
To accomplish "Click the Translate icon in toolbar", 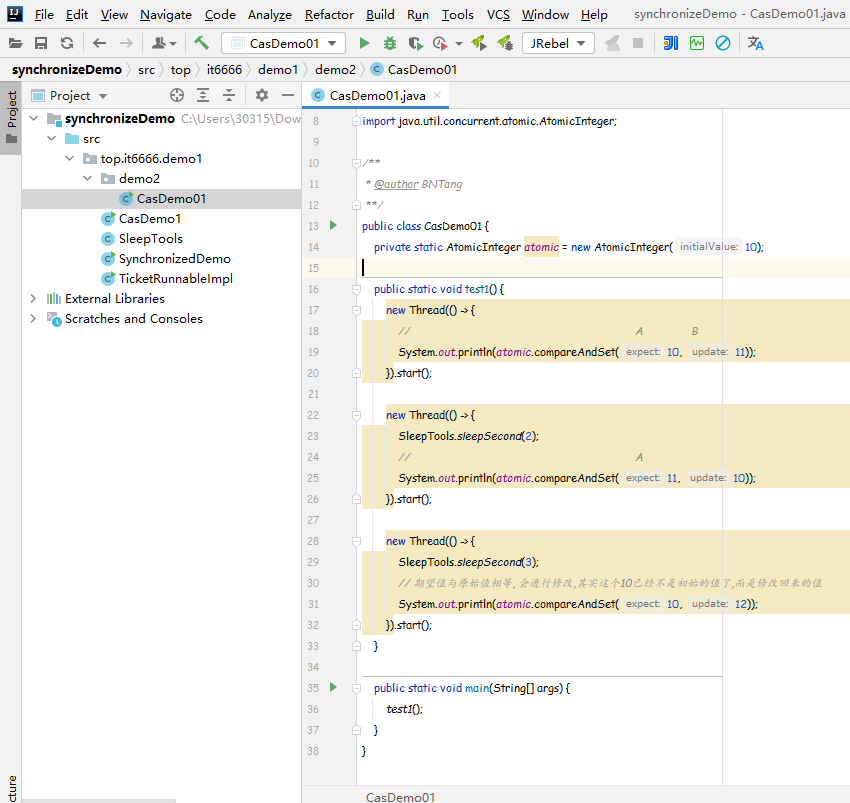I will point(755,43).
